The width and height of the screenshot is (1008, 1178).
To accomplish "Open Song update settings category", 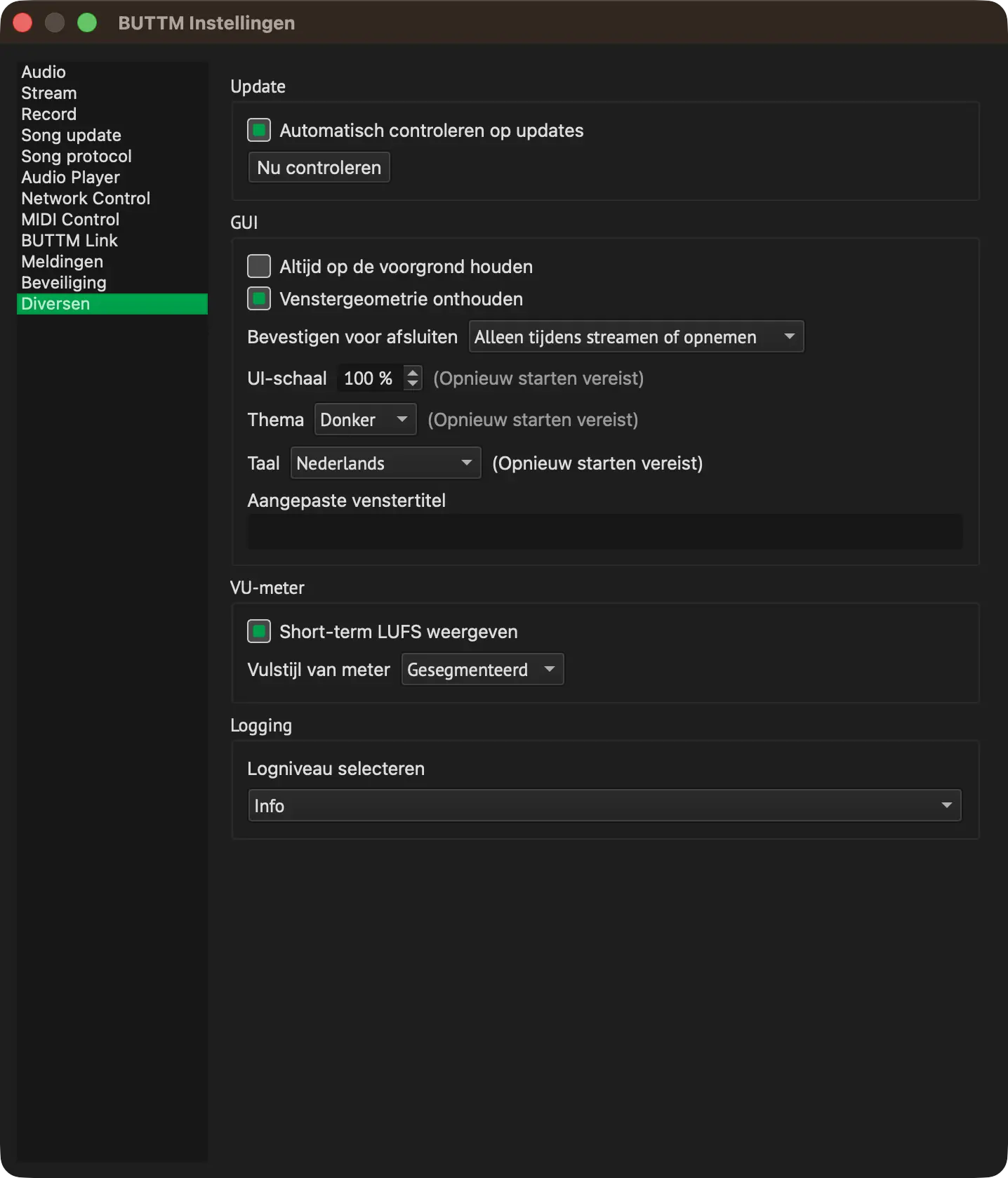I will tap(112, 135).
